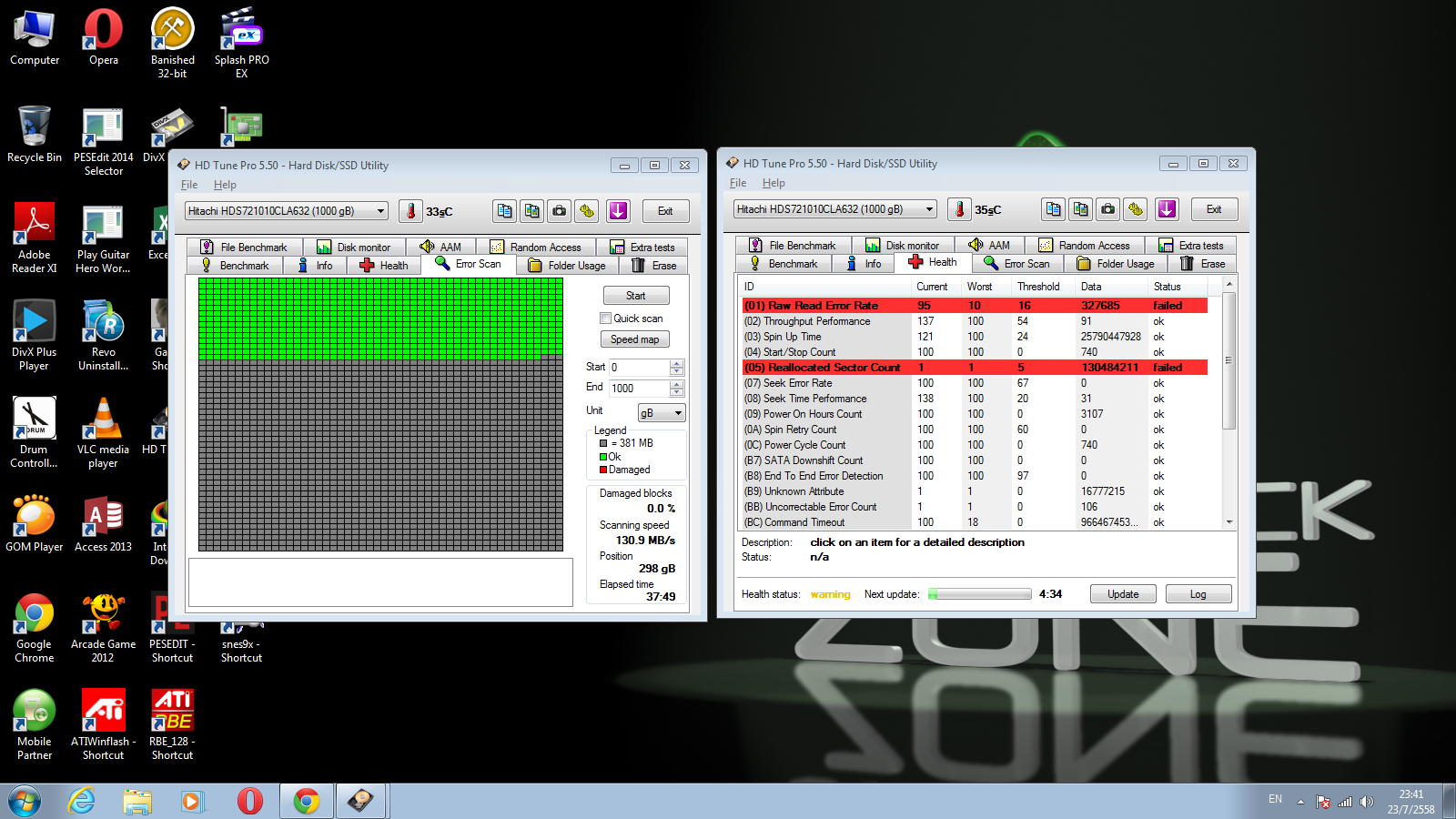Open the ATIWinflash shortcut on the desktop
Image resolution: width=1456 pixels, height=819 pixels.
tap(103, 724)
